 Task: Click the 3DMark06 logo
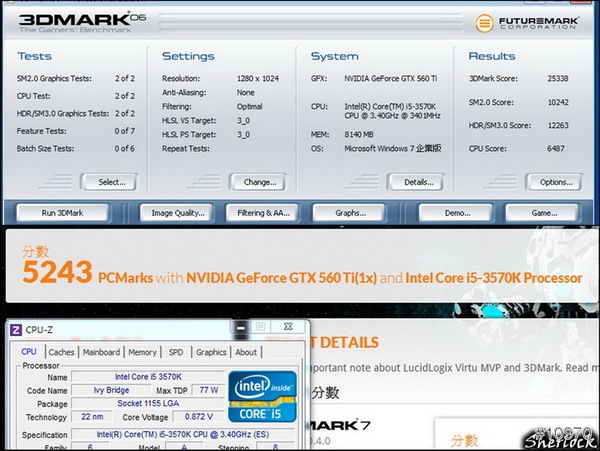pyautogui.click(x=75, y=22)
